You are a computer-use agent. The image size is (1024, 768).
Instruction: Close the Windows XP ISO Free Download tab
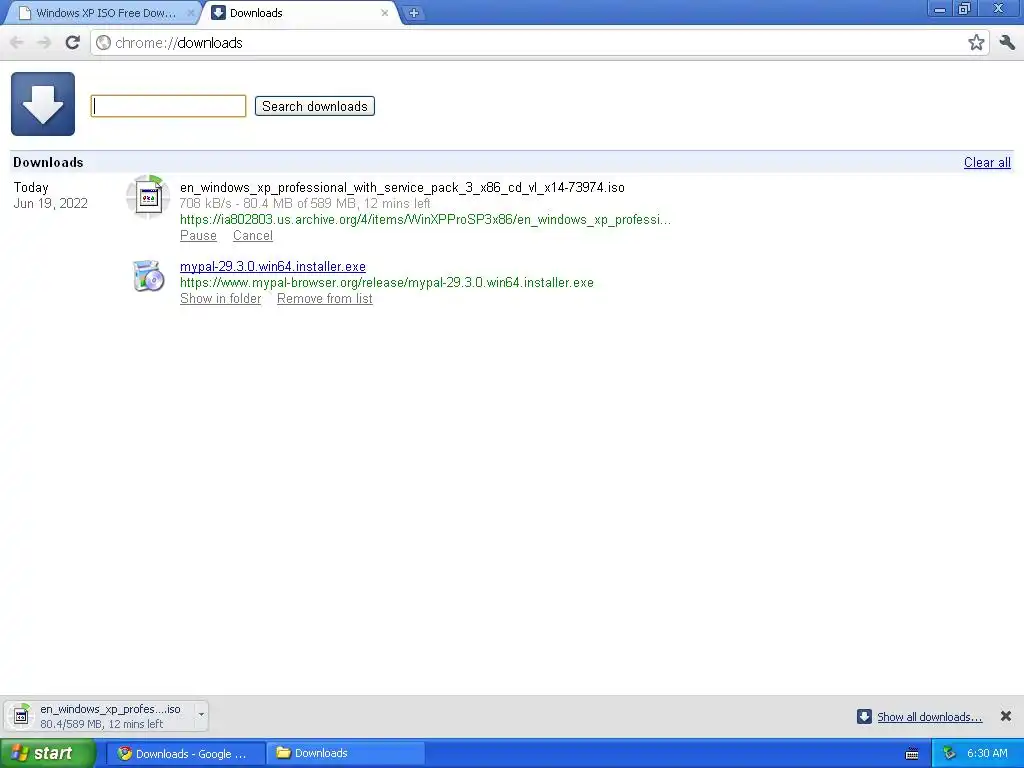pyautogui.click(x=190, y=13)
